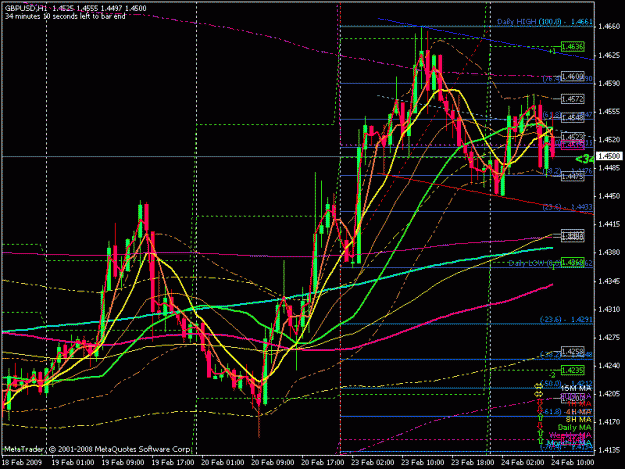625x469 pixels.
Task: Click the yellow sideways arrow beside 15M MA
Action: [x=539, y=386]
